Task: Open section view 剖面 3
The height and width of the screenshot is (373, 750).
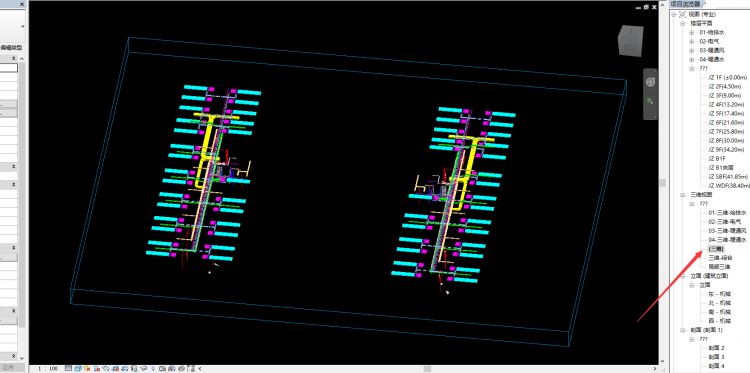Action: click(x=717, y=357)
